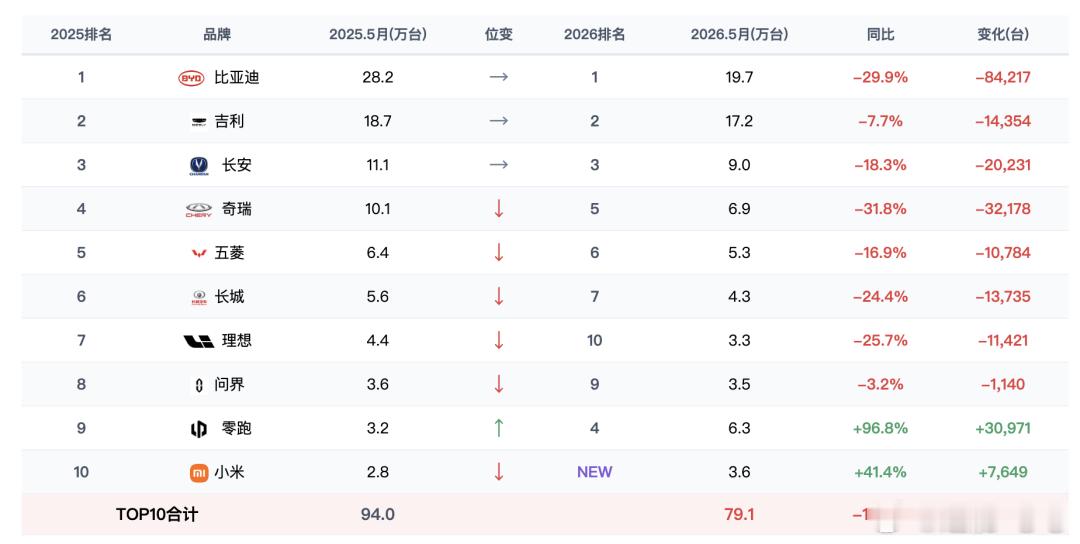
Task: Click the 品牌 column header
Action: (x=217, y=34)
